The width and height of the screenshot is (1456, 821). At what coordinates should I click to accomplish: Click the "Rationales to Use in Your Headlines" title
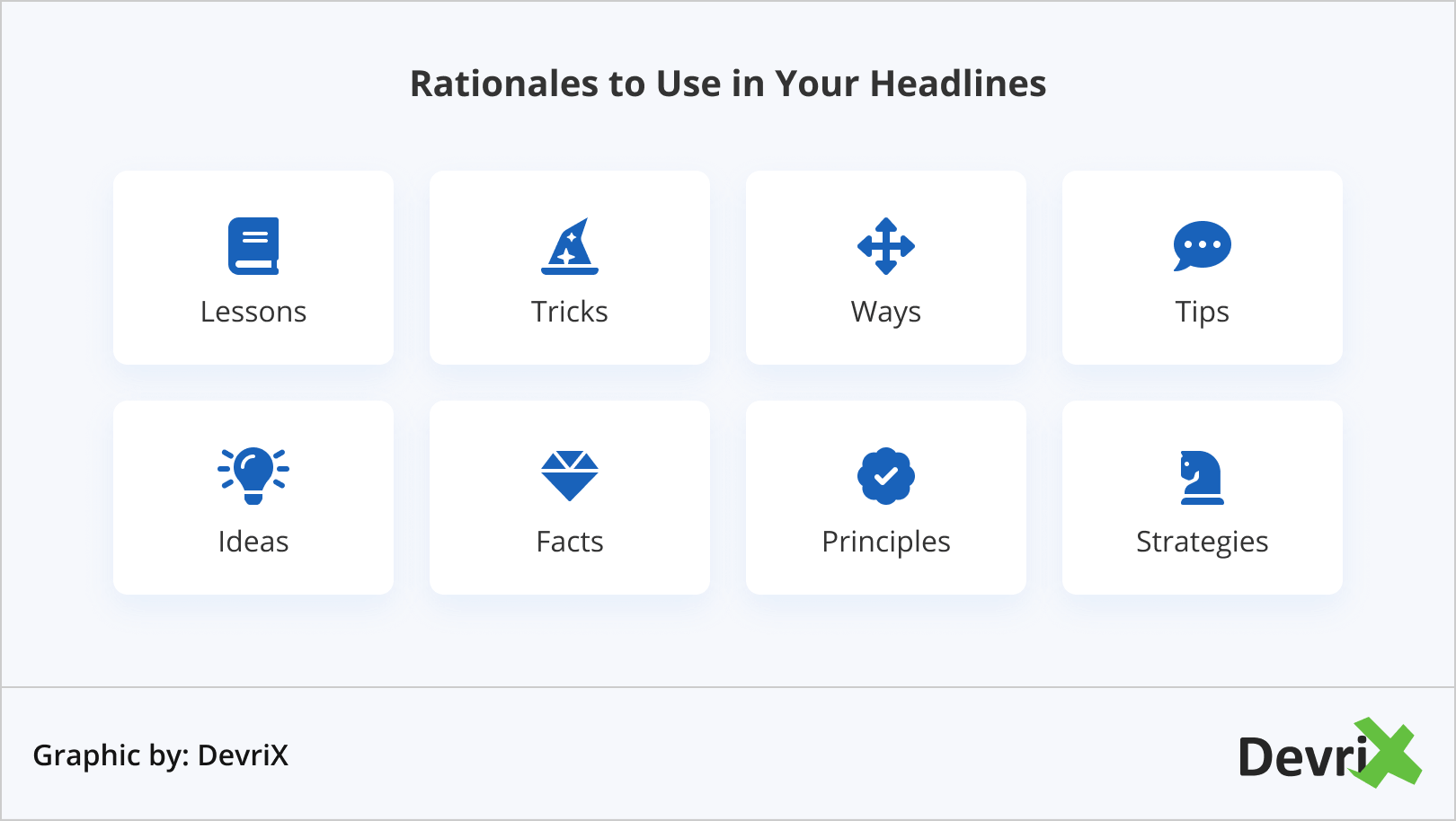click(x=728, y=84)
